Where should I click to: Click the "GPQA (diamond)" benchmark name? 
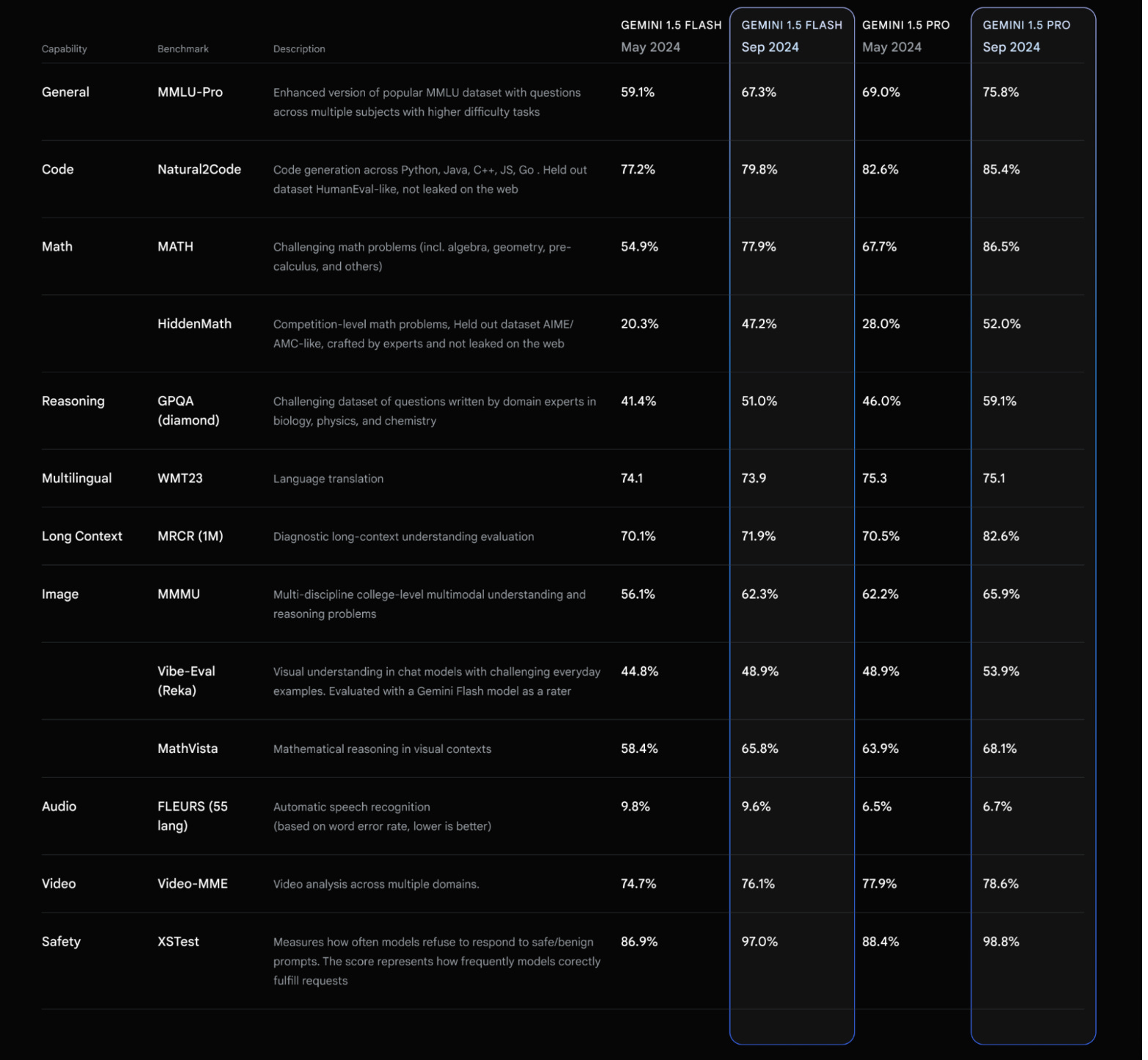188,411
